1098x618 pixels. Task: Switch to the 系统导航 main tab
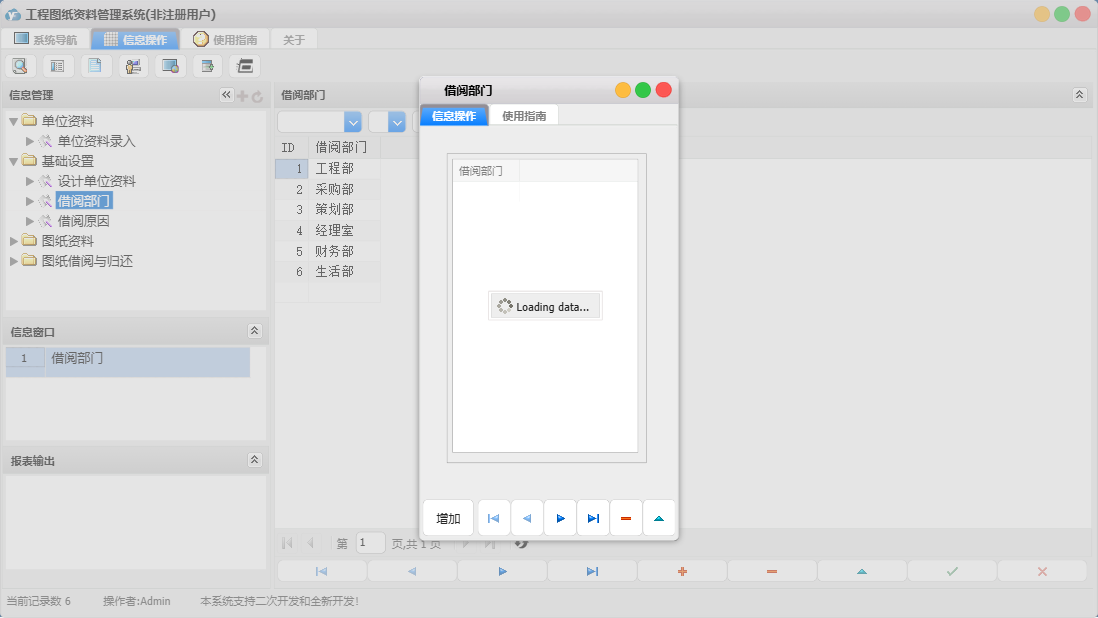[45, 40]
